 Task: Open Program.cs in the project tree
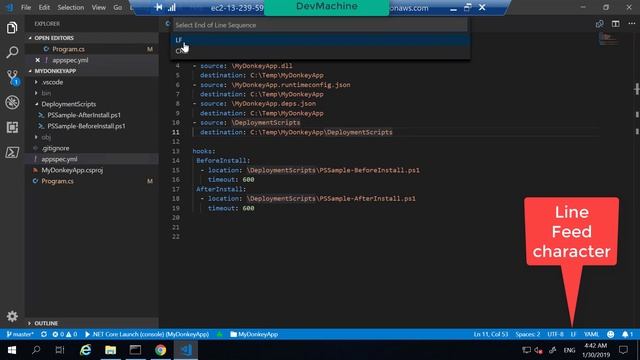coord(57,181)
